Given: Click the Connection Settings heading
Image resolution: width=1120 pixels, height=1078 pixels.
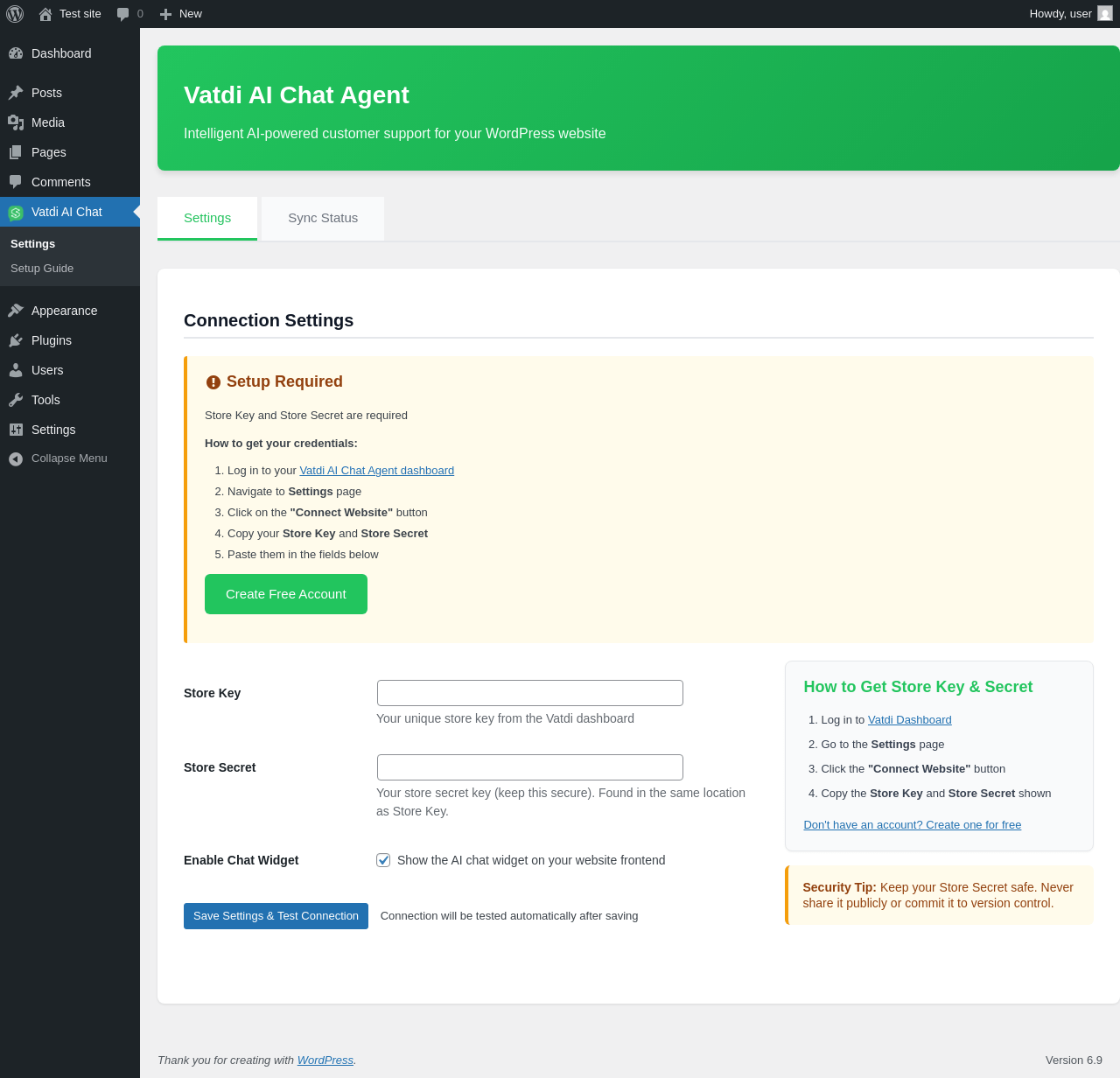Looking at the screenshot, I should point(269,320).
